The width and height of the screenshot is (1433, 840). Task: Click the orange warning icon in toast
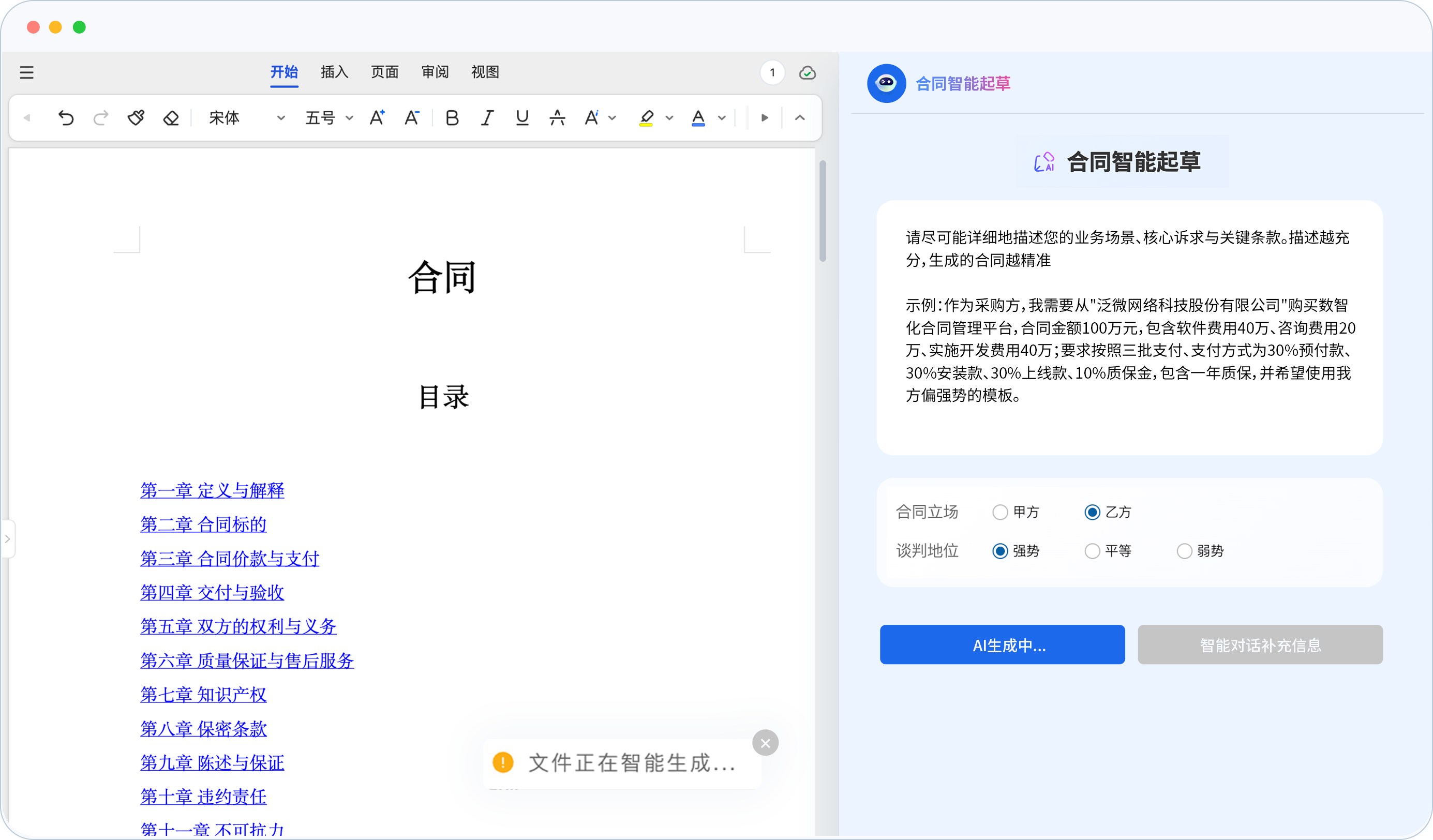(503, 762)
